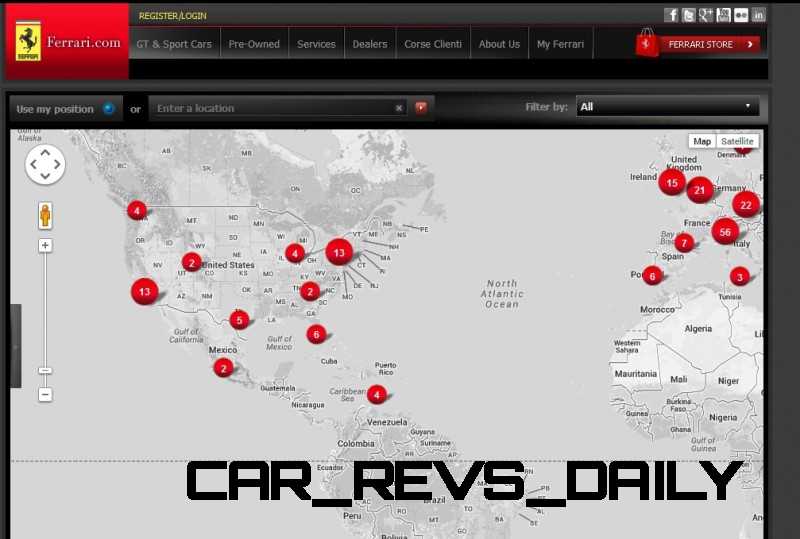This screenshot has width=800, height=539.
Task: Open the 22 dealer cluster over Germany
Action: point(746,205)
